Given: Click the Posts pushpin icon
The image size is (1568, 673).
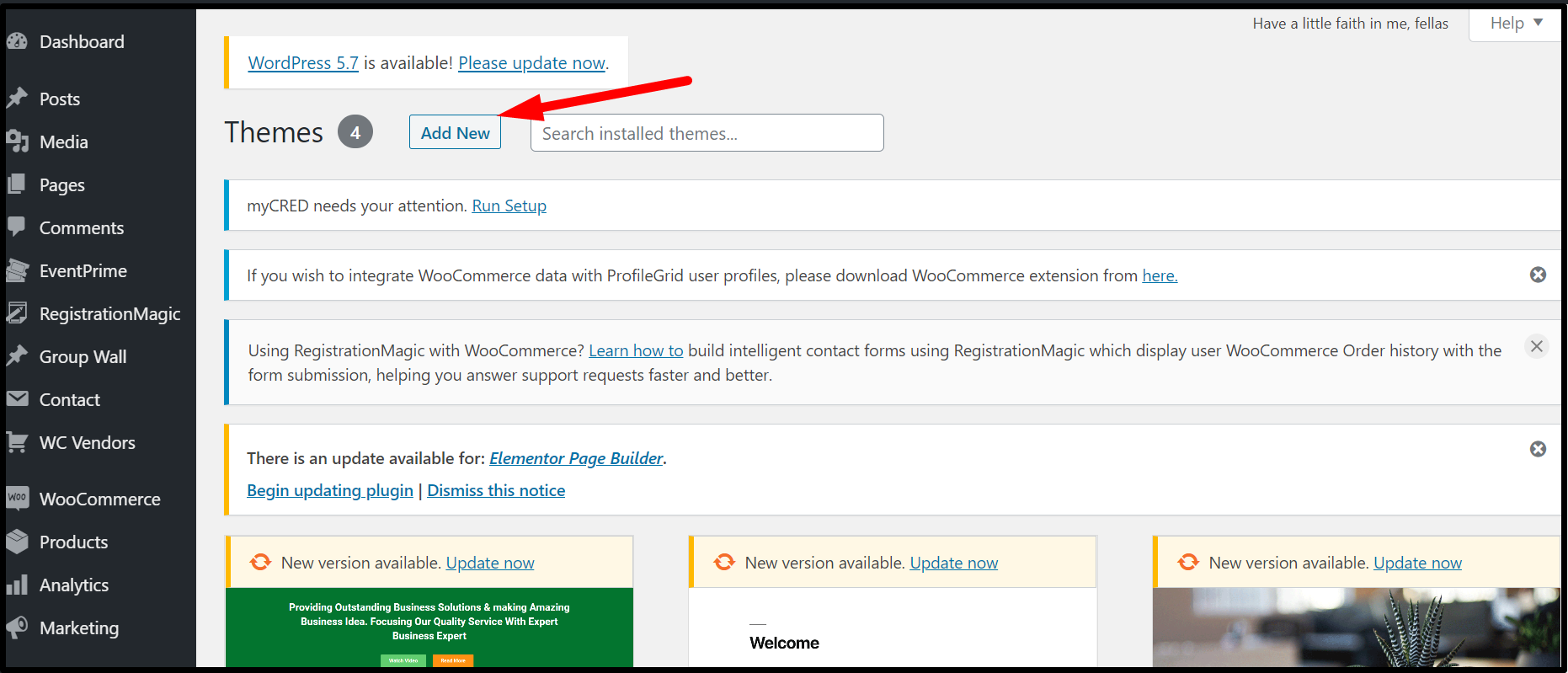Looking at the screenshot, I should pos(17,99).
